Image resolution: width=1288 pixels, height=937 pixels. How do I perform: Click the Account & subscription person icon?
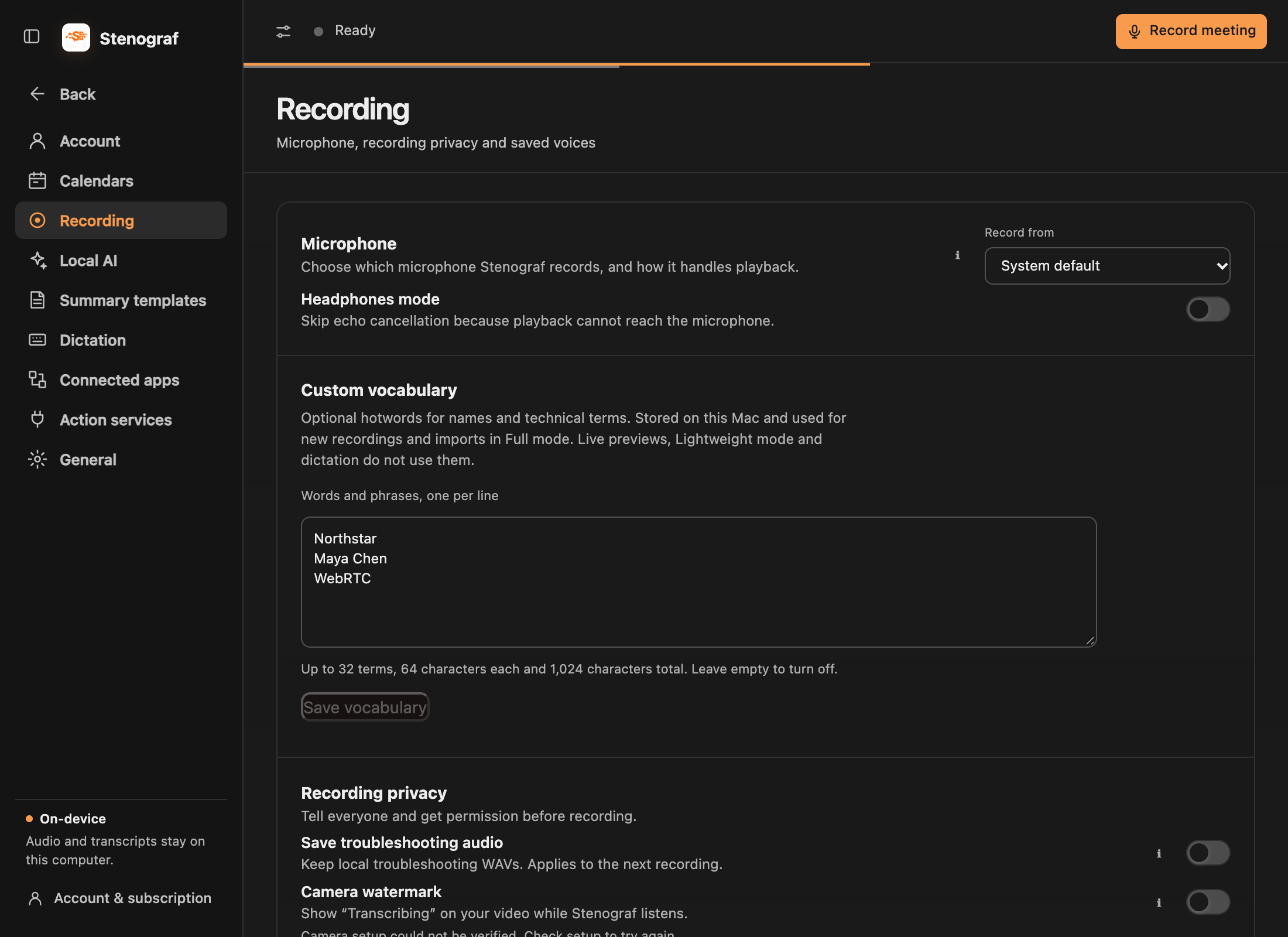pyautogui.click(x=35, y=898)
